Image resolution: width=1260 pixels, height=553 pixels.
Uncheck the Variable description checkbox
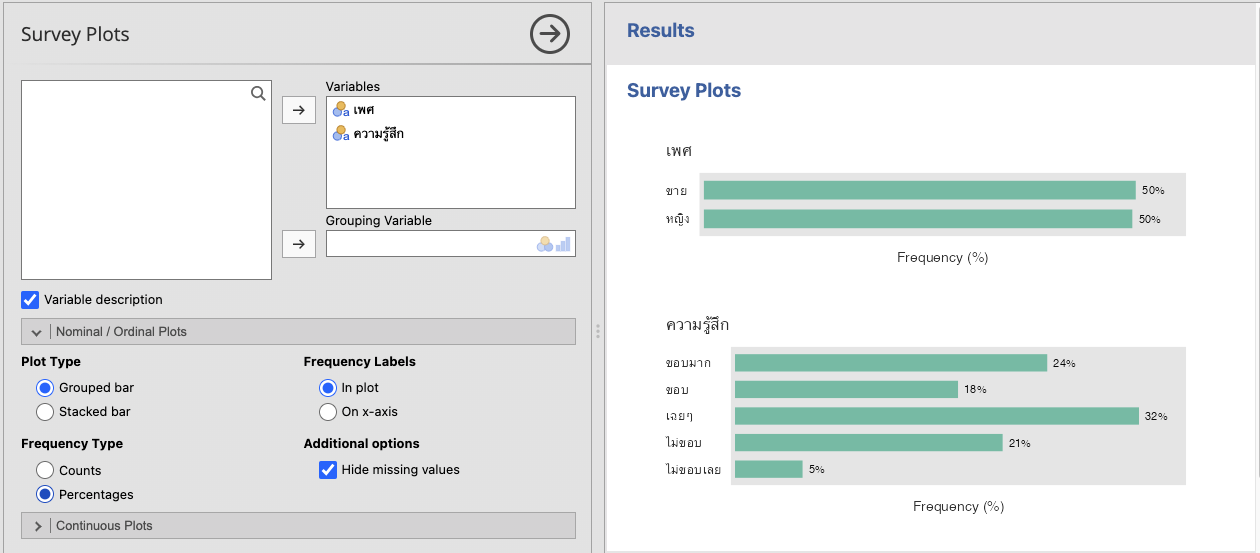pyautogui.click(x=30, y=299)
